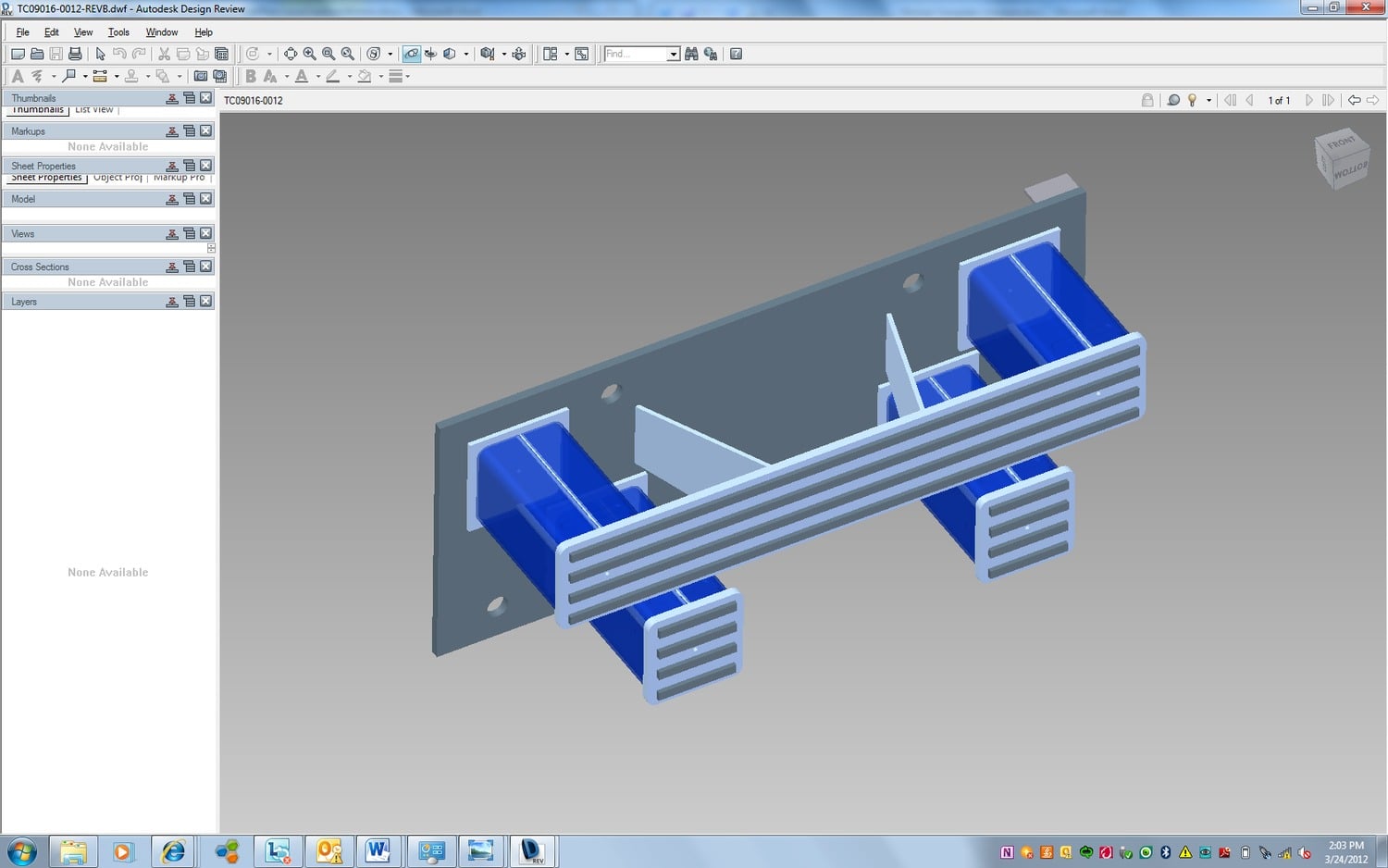
Task: Toggle the shadows sphere icon
Action: coord(1173,100)
